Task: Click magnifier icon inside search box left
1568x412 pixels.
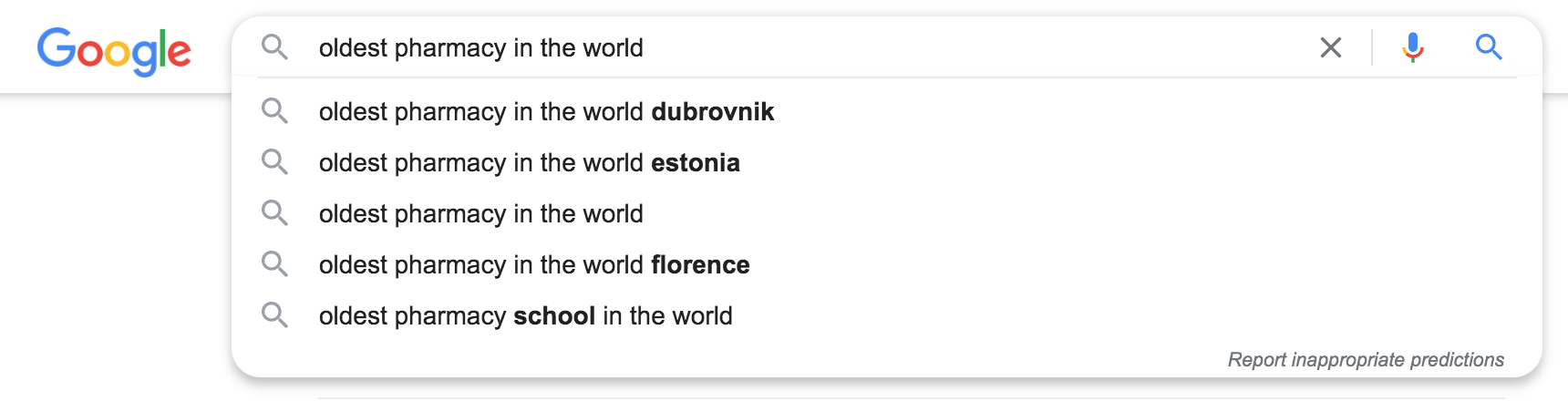Action: click(274, 47)
